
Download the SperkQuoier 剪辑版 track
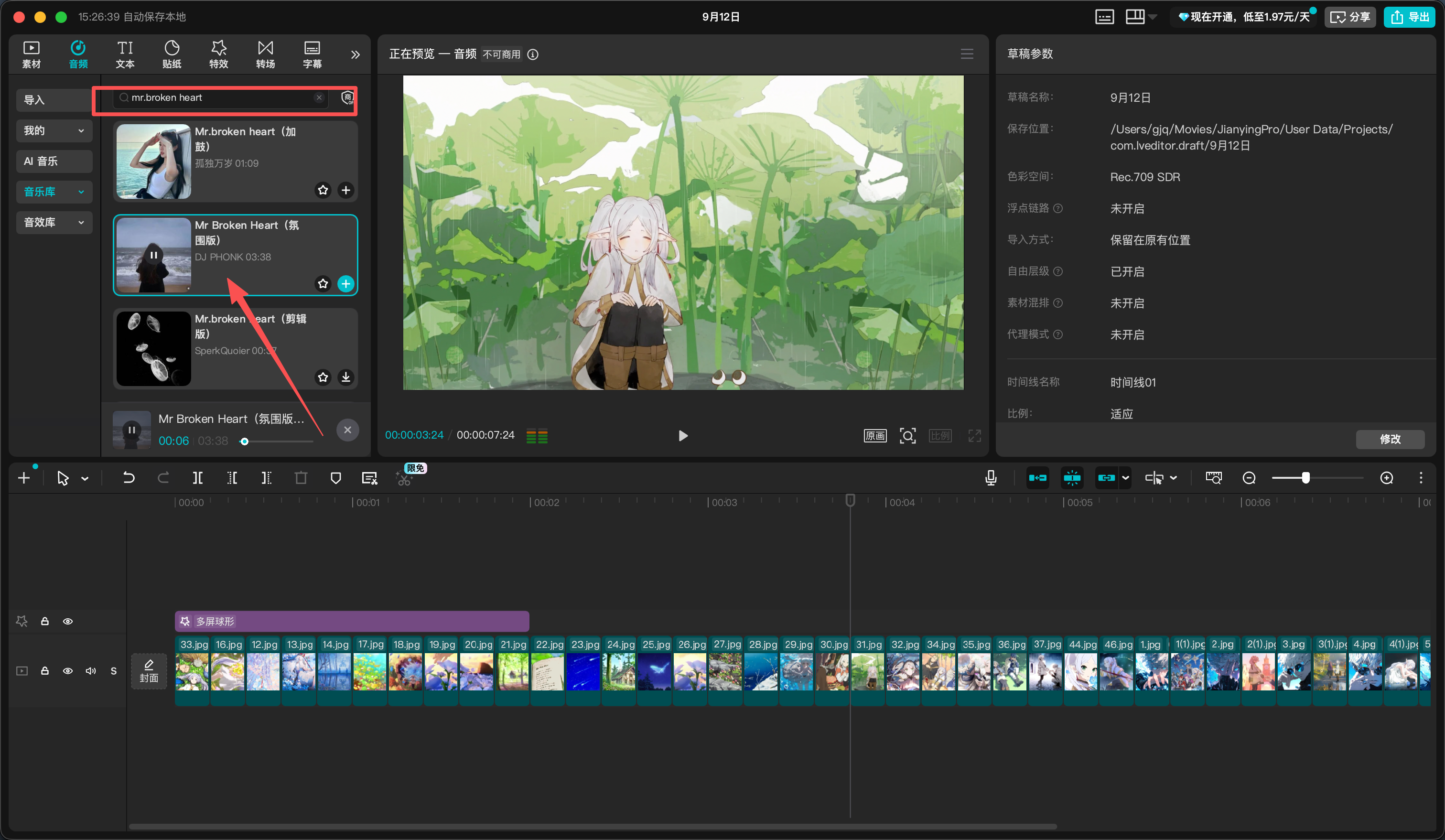(346, 377)
